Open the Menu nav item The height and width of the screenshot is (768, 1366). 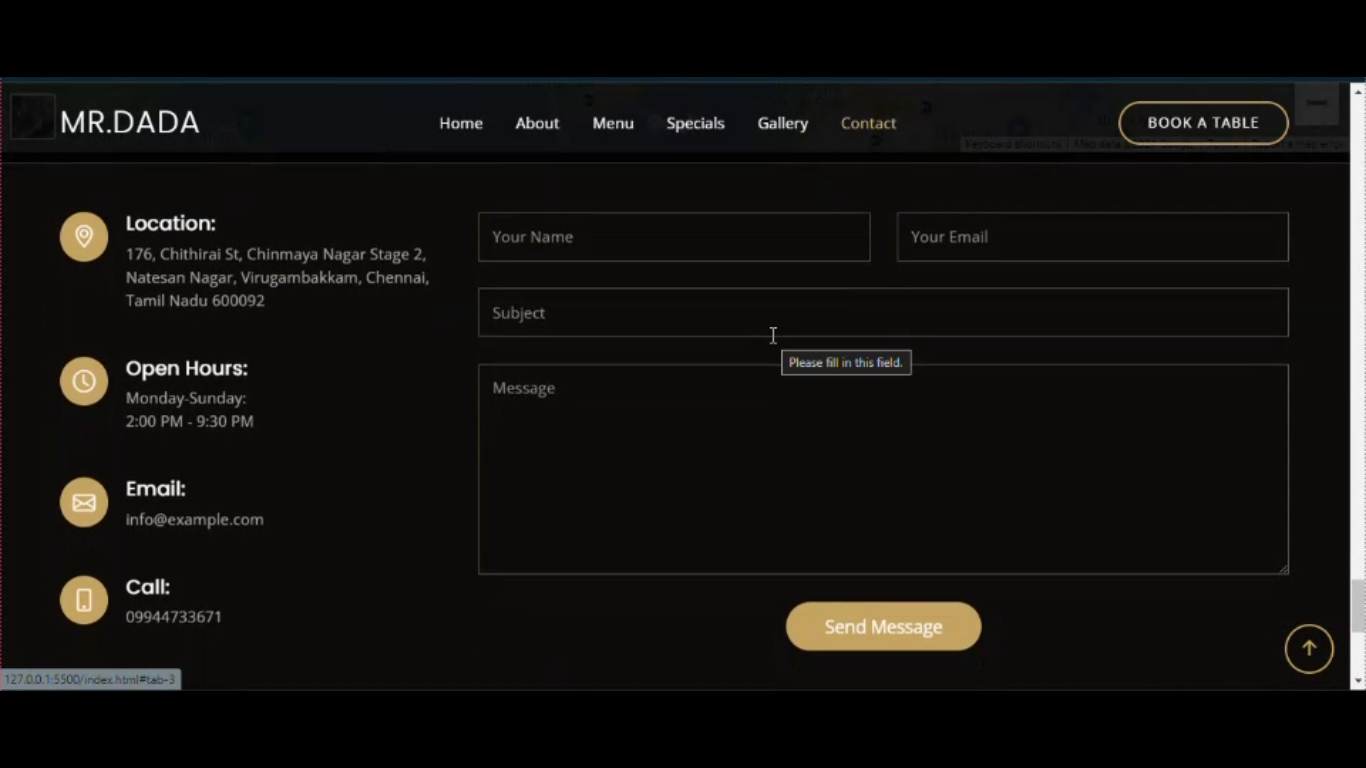coord(613,123)
